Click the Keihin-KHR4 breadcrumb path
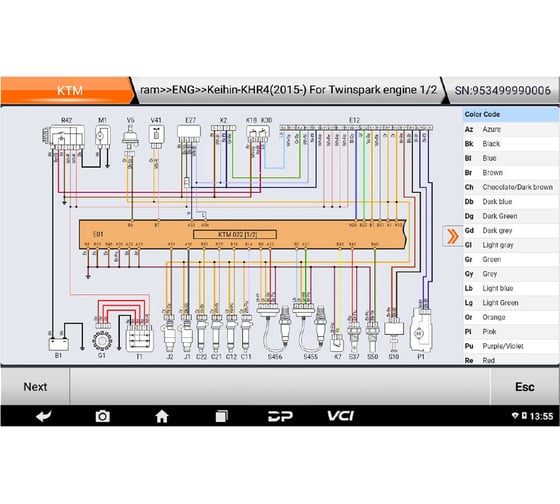 click(288, 90)
